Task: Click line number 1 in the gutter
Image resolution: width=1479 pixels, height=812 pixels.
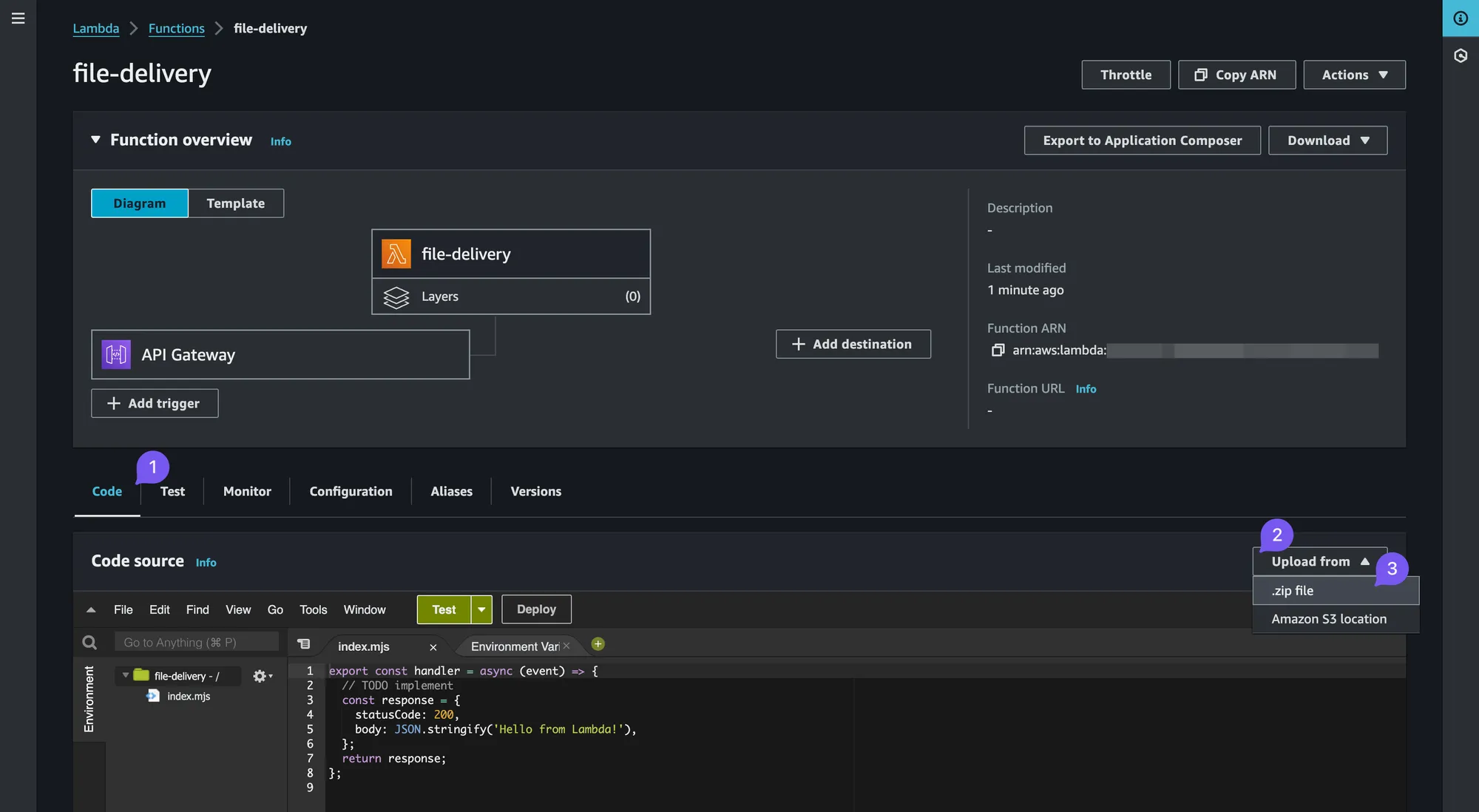Action: (310, 671)
